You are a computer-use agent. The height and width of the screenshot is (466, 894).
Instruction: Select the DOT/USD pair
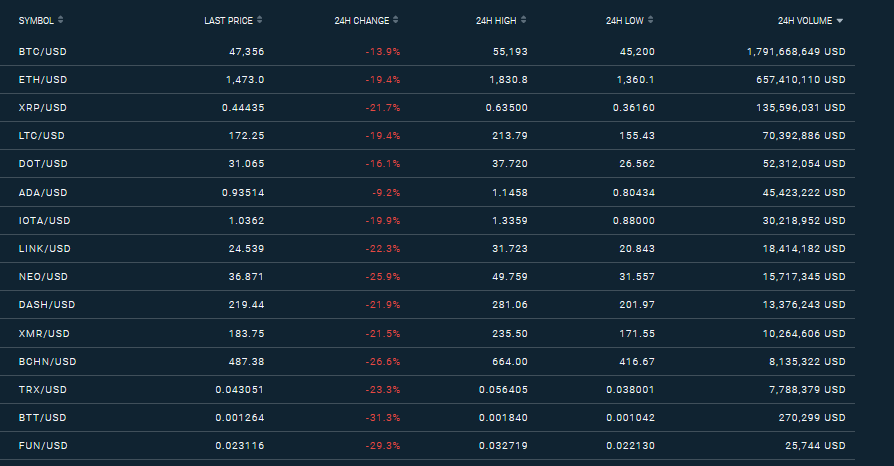point(43,163)
